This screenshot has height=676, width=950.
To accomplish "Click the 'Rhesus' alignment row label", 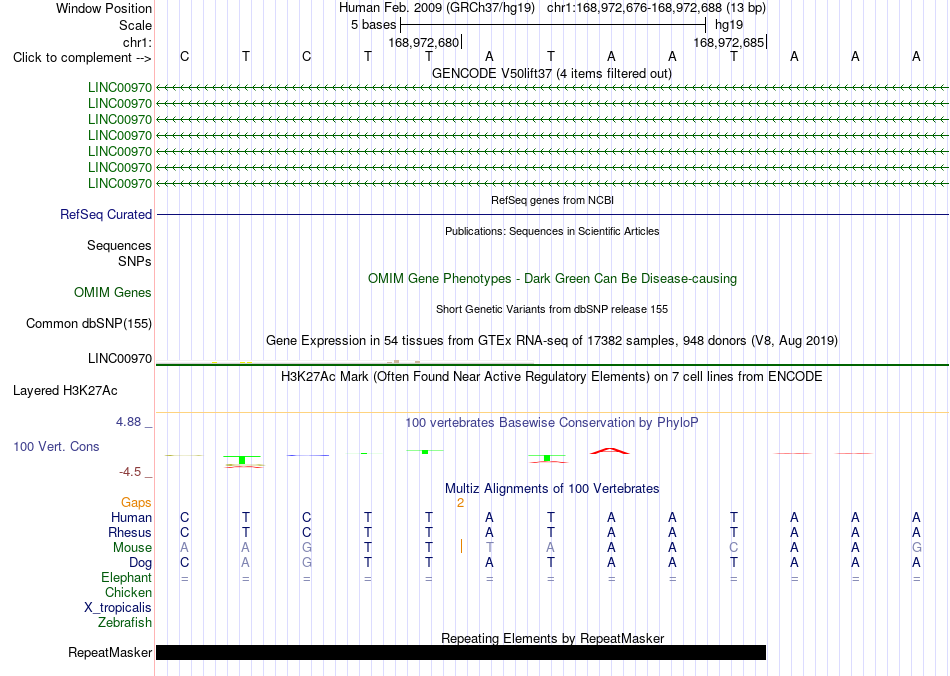I will pos(130,532).
